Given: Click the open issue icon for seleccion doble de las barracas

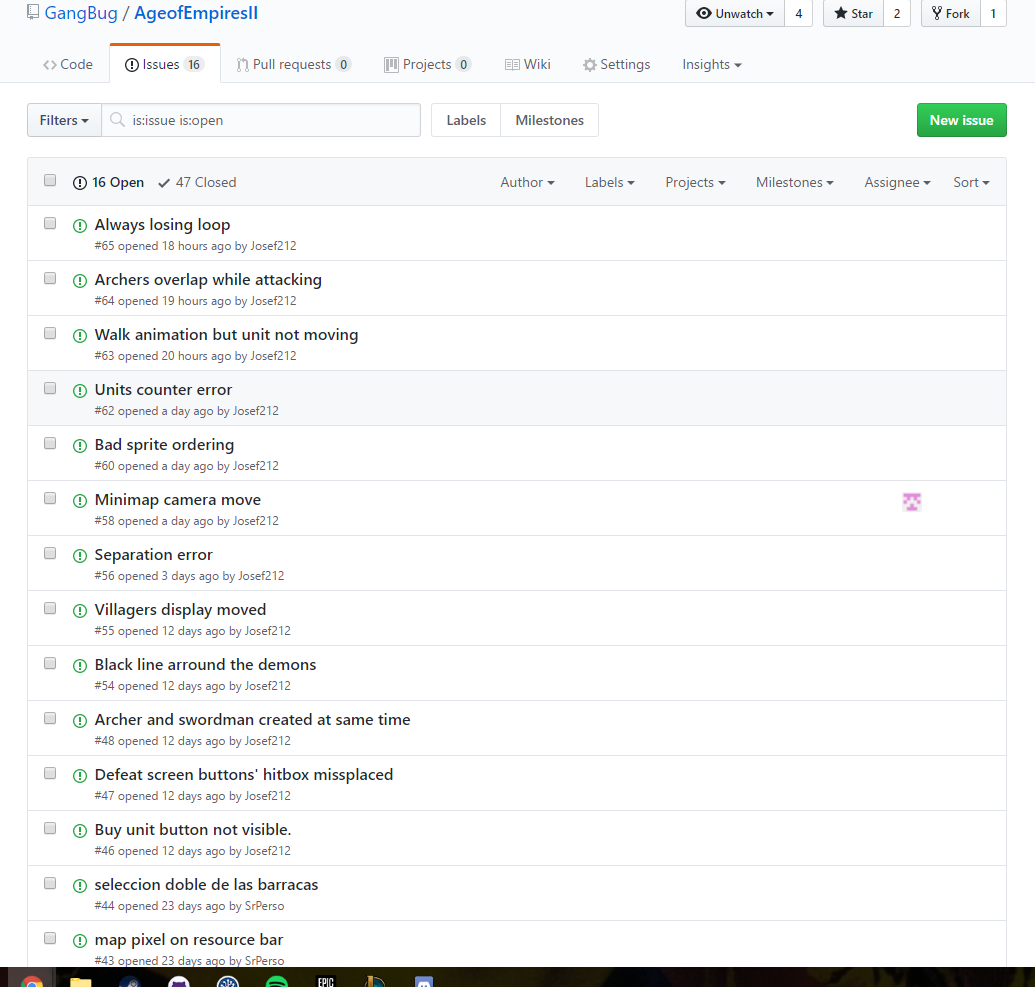Looking at the screenshot, I should point(80,885).
